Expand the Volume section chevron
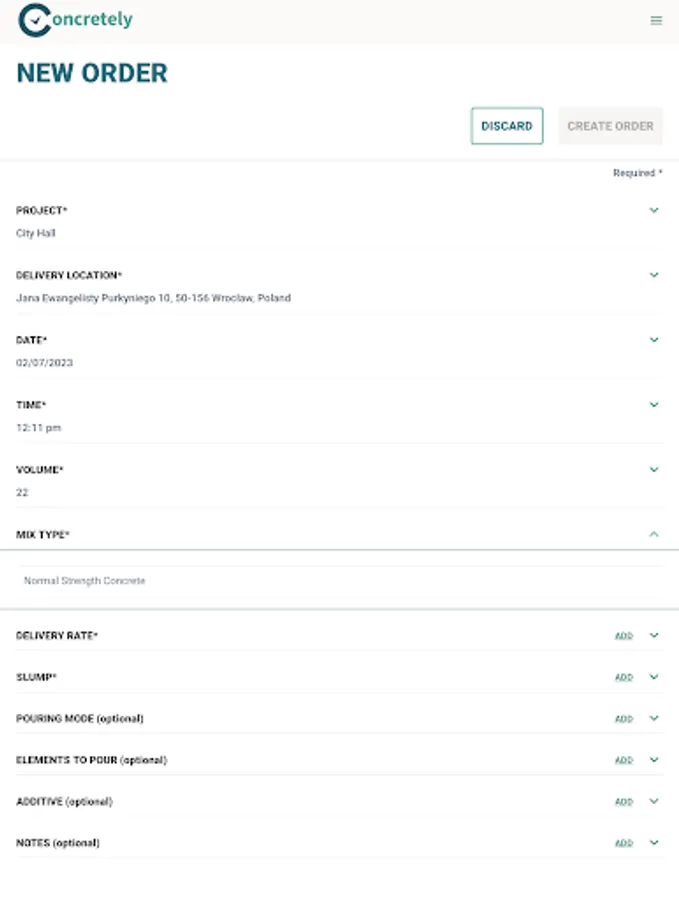The height and width of the screenshot is (900, 679). pos(654,470)
